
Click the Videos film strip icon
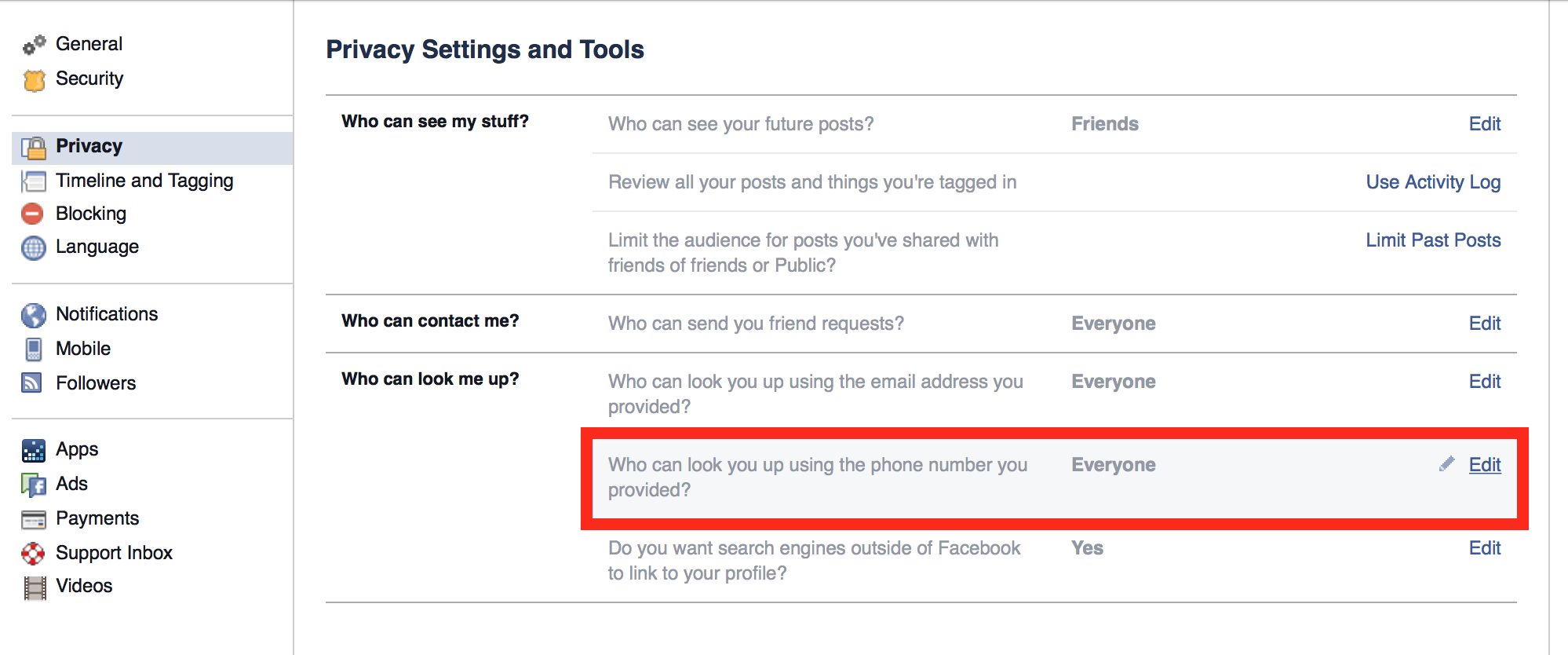(35, 587)
